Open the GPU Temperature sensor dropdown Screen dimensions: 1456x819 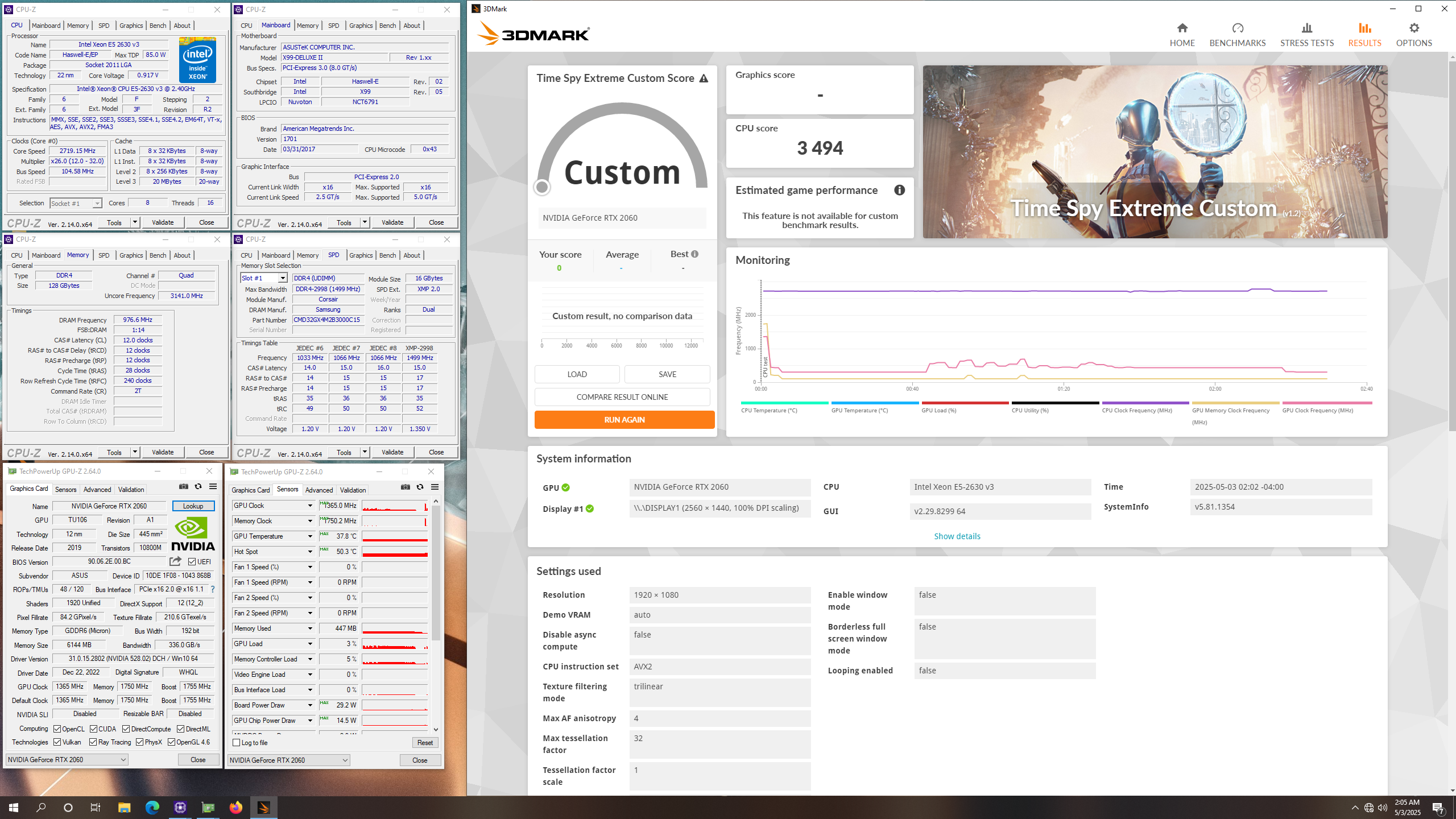coord(310,536)
